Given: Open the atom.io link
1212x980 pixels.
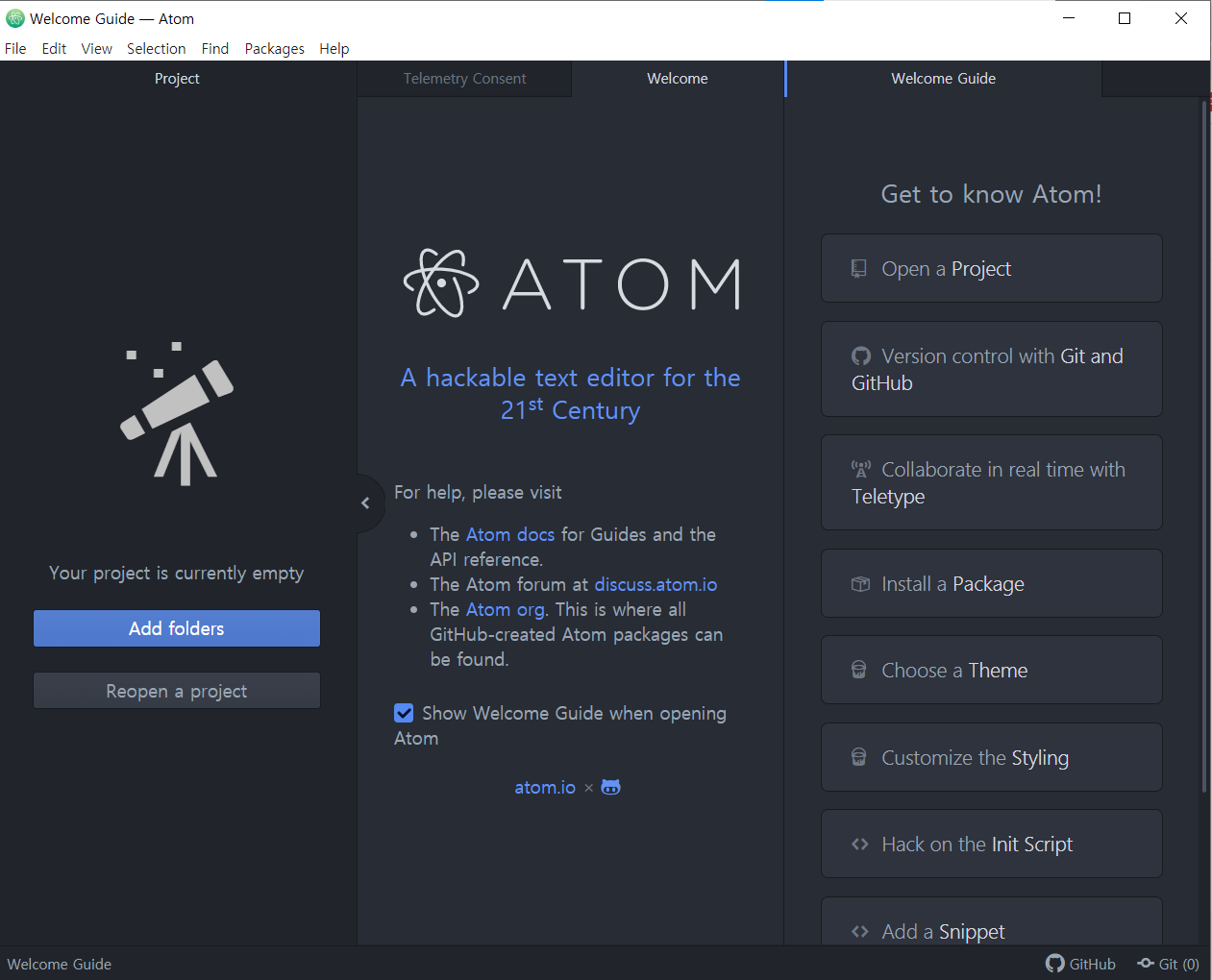Looking at the screenshot, I should (x=545, y=787).
